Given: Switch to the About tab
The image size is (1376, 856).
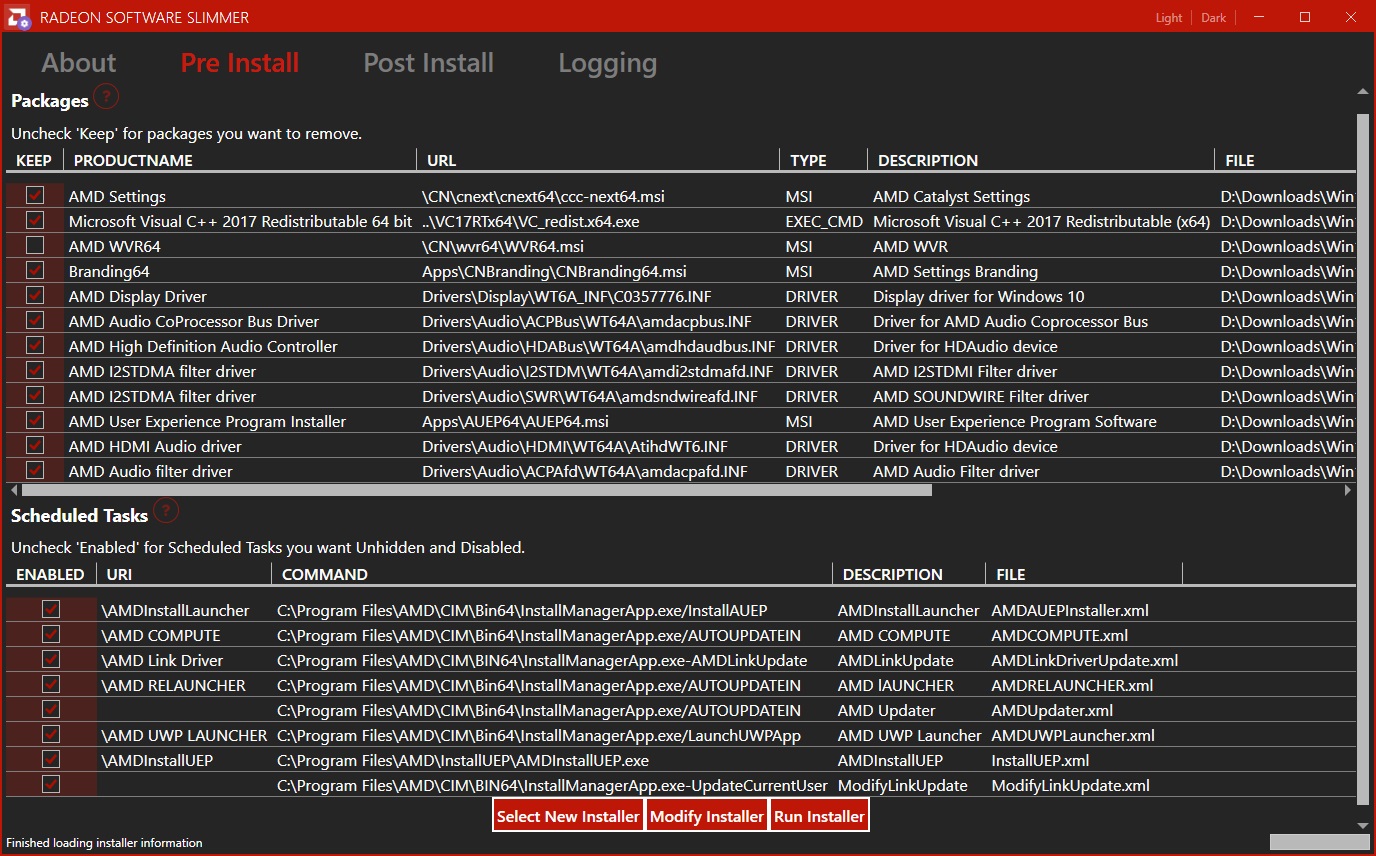Looking at the screenshot, I should pyautogui.click(x=79, y=63).
